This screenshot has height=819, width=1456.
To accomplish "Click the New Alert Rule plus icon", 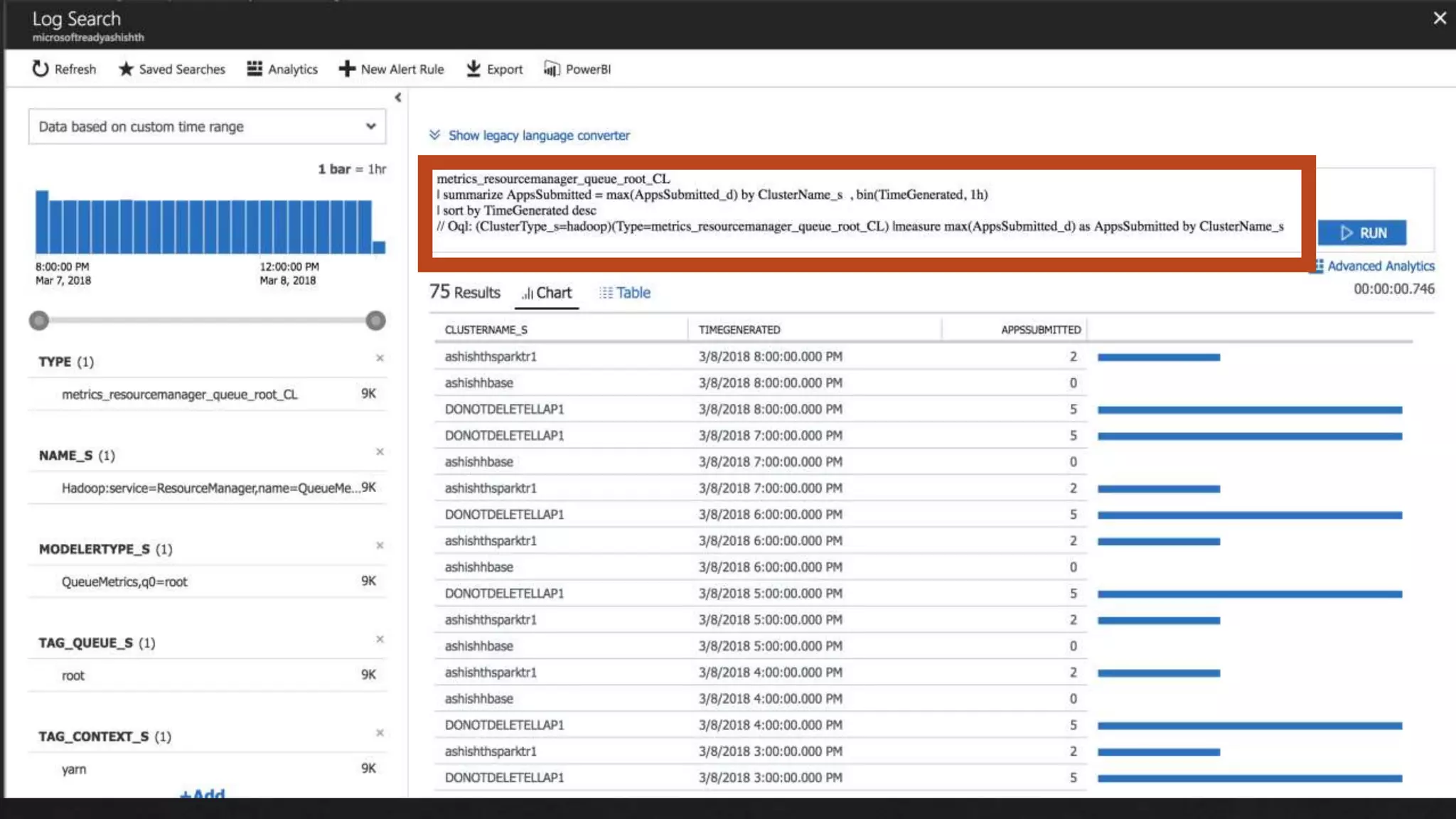I will (346, 69).
